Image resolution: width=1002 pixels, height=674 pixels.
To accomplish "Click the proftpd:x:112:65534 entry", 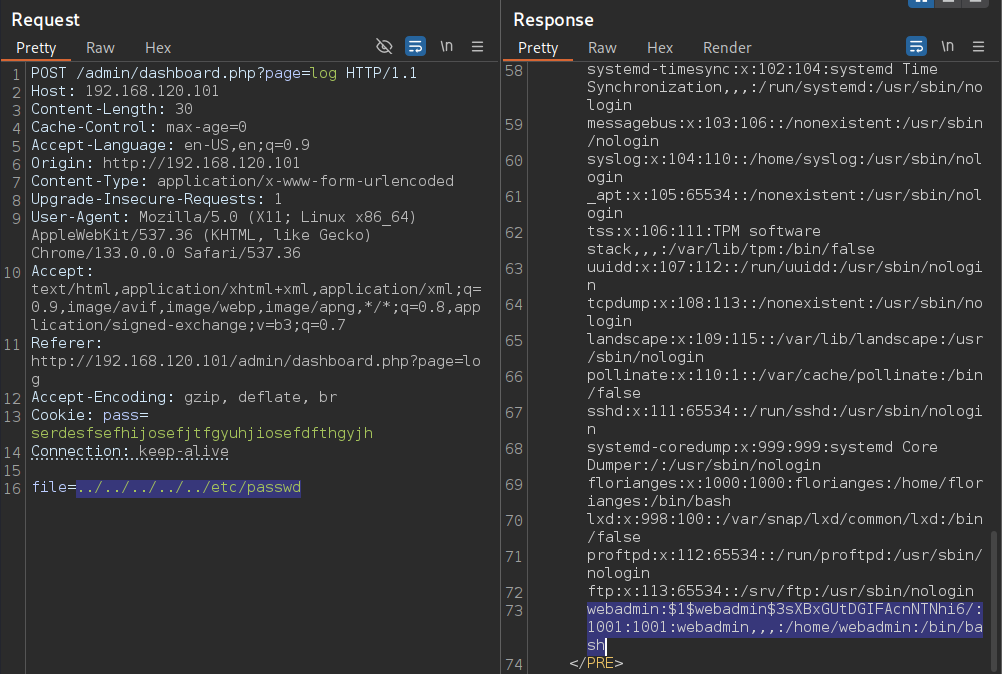I will pyautogui.click(x=785, y=564).
